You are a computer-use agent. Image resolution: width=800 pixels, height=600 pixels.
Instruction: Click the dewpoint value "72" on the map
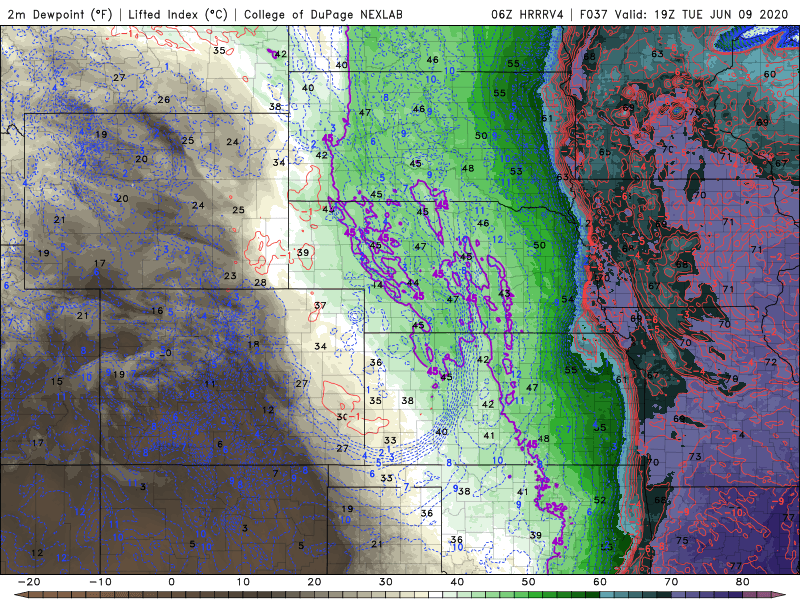770,362
